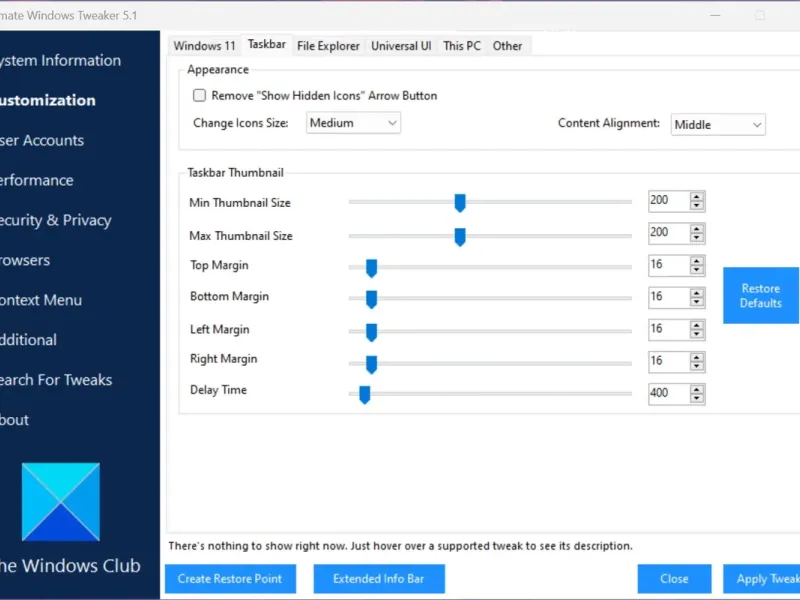Increase Right Margin with up arrow

tap(696, 357)
